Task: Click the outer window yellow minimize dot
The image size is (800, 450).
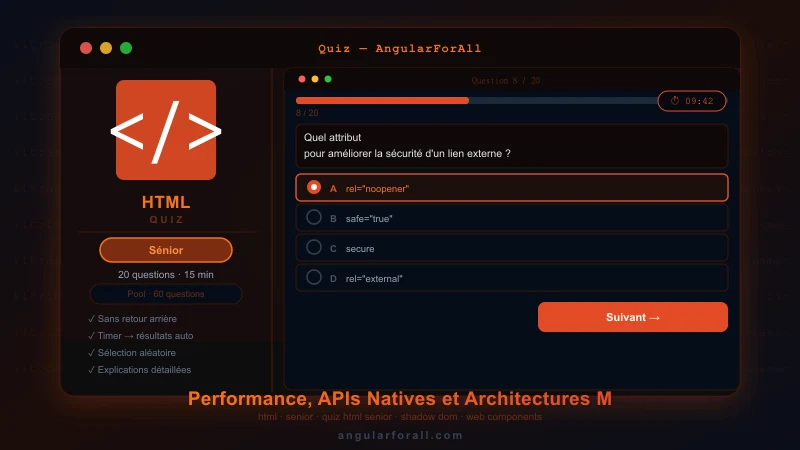Action: pyautogui.click(x=106, y=48)
